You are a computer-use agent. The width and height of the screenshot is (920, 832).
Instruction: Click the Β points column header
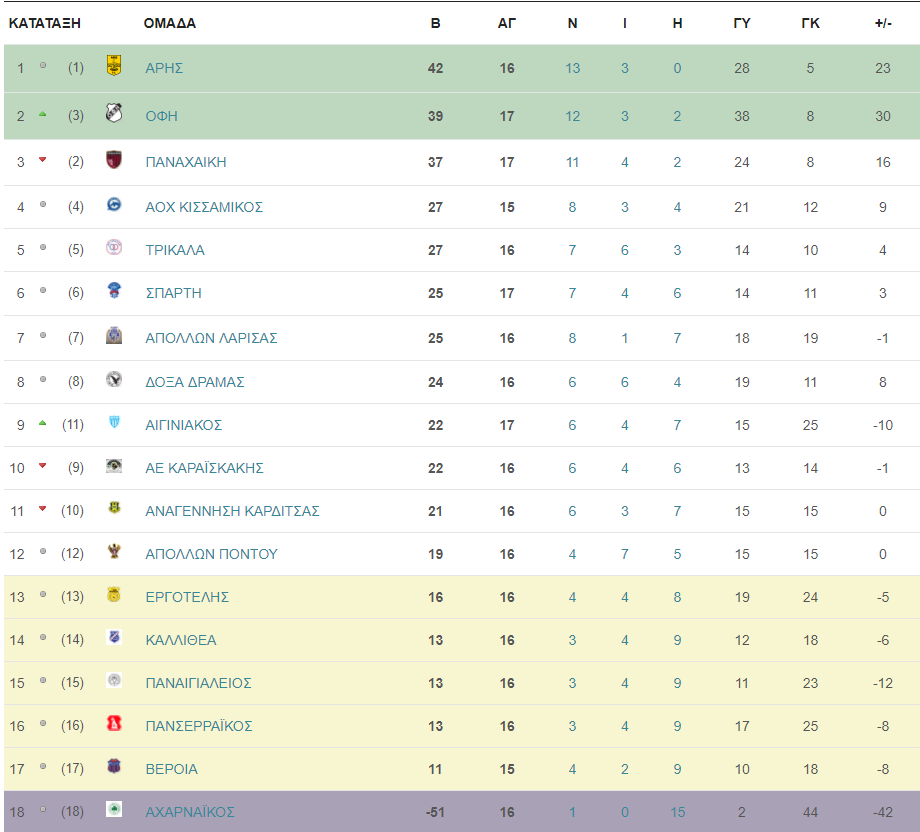pos(435,23)
